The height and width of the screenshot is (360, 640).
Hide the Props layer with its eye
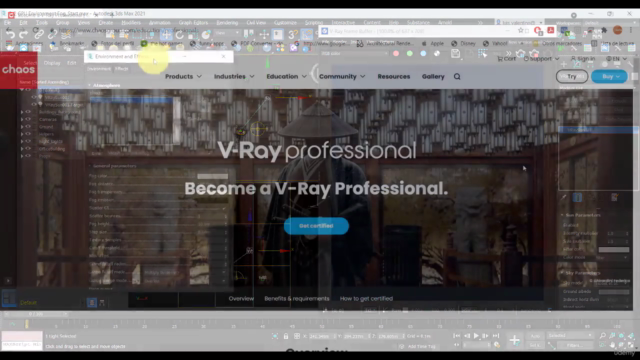pos(28,156)
